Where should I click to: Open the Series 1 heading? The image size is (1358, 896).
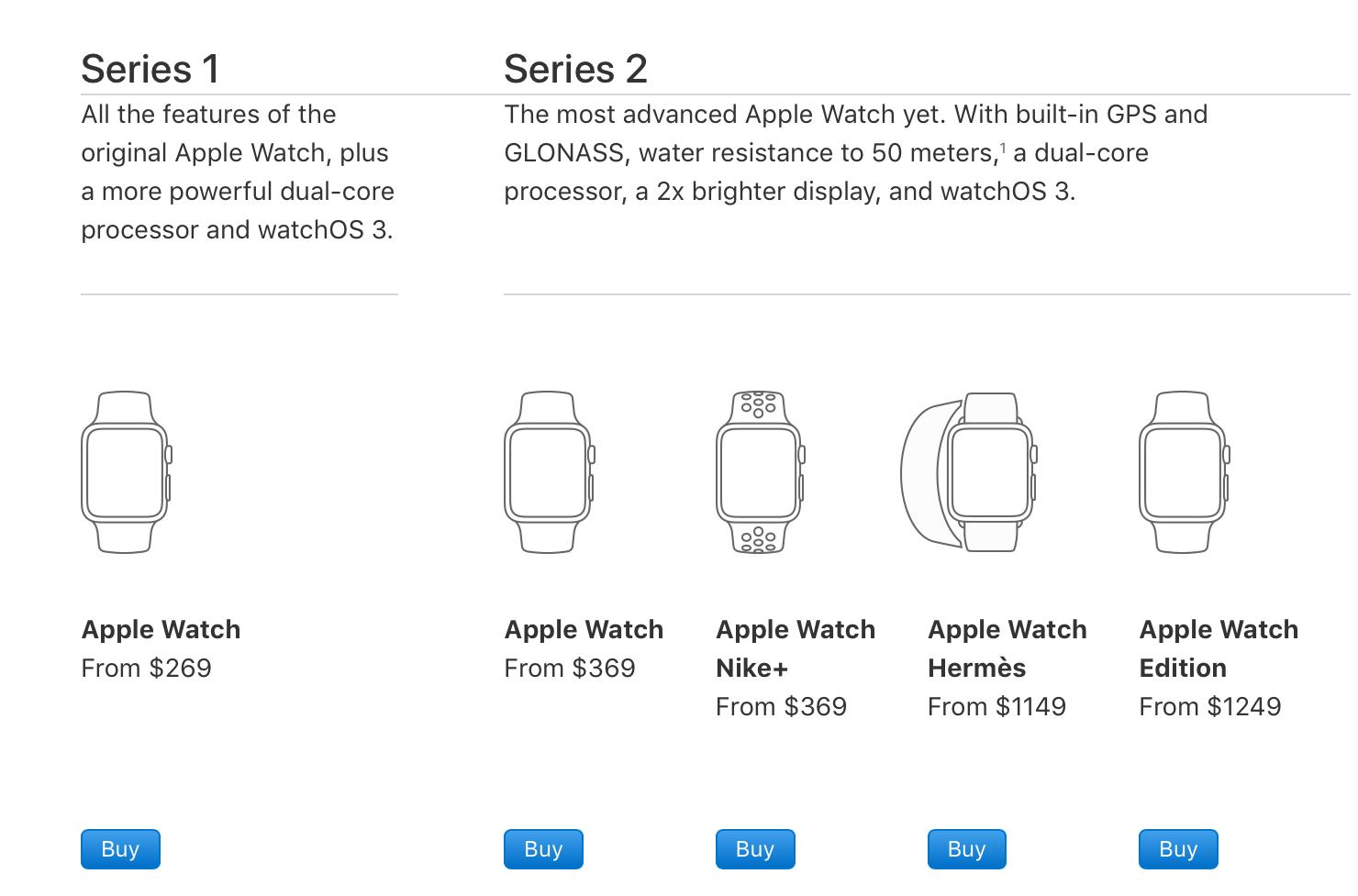click(x=150, y=69)
